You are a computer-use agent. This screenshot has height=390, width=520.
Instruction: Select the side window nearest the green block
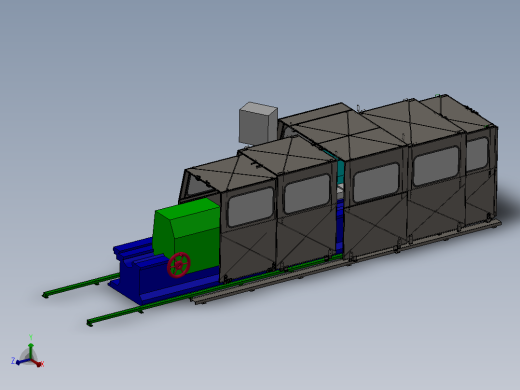point(251,207)
